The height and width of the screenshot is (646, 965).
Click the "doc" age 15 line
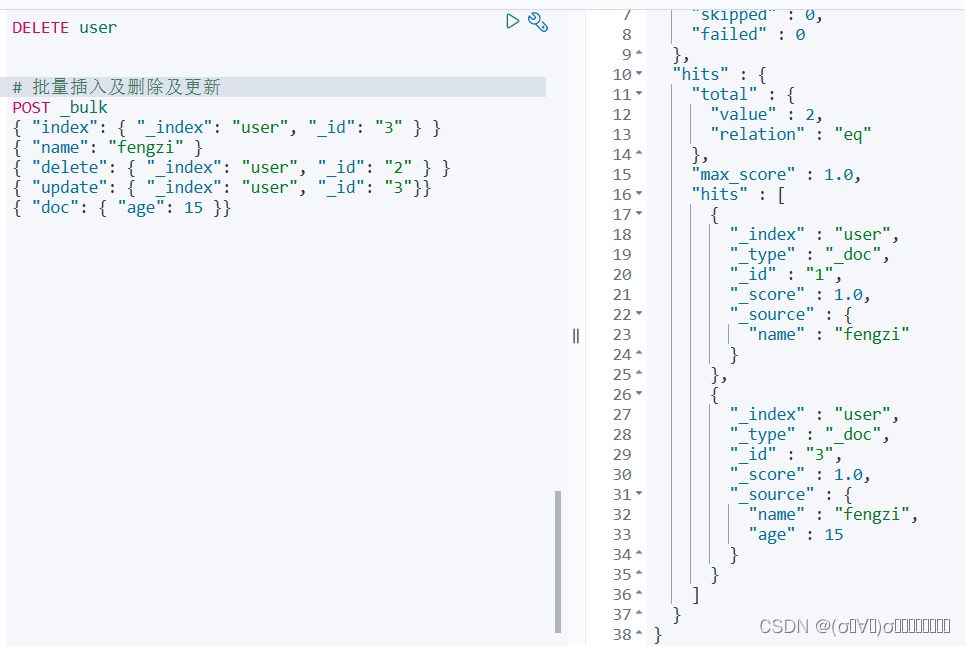tap(121, 207)
